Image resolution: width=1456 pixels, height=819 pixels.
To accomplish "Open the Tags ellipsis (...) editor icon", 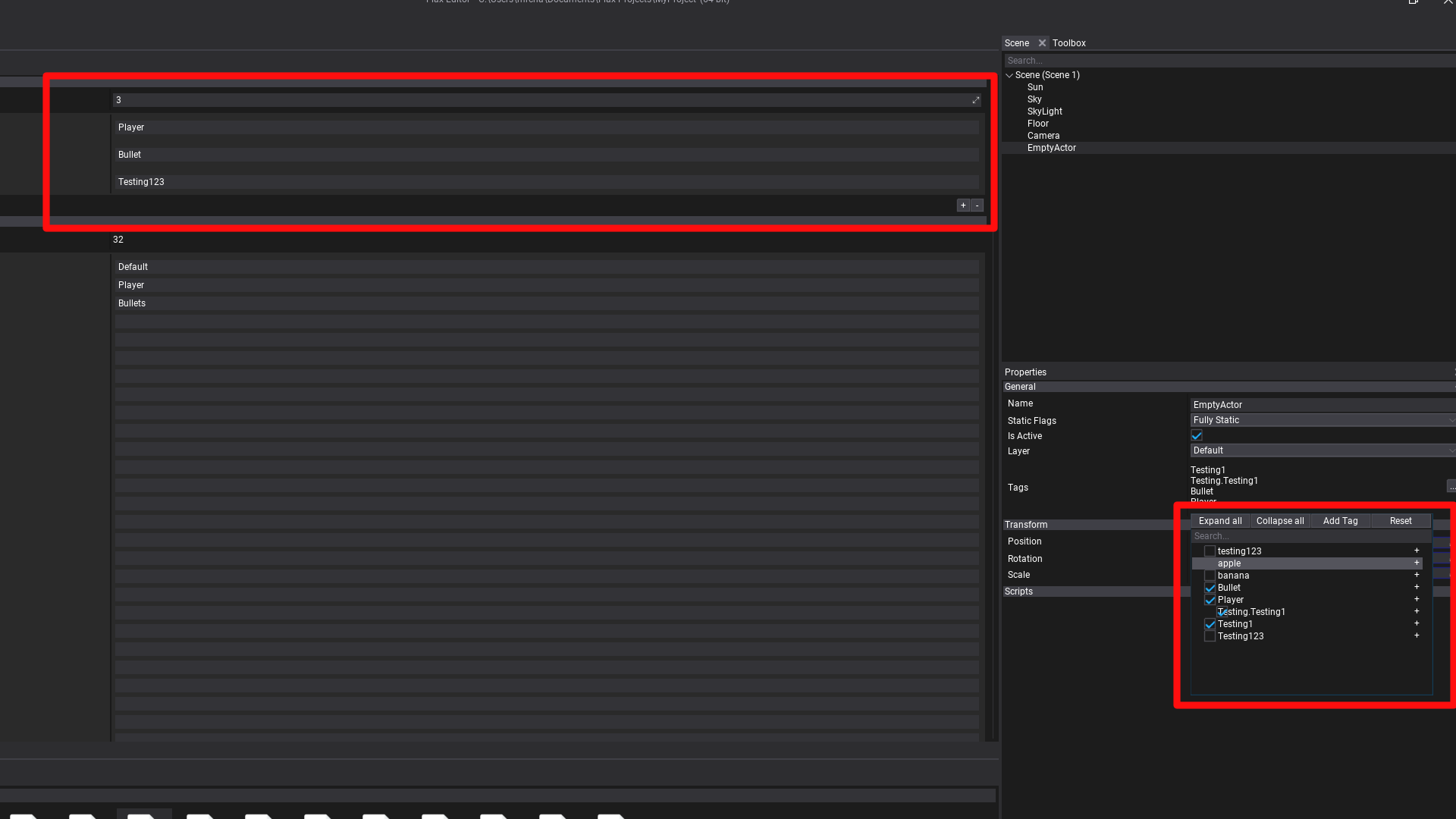I will point(1451,486).
